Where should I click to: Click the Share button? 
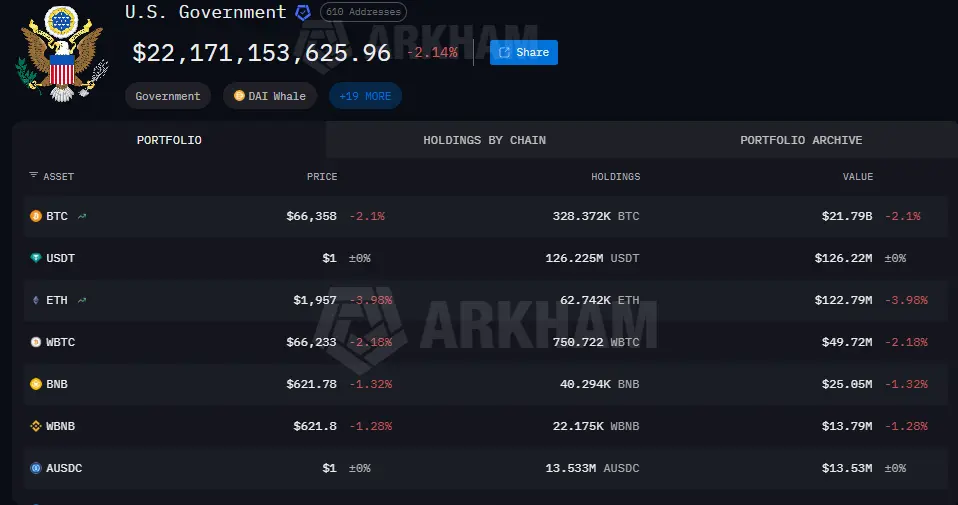tap(524, 53)
